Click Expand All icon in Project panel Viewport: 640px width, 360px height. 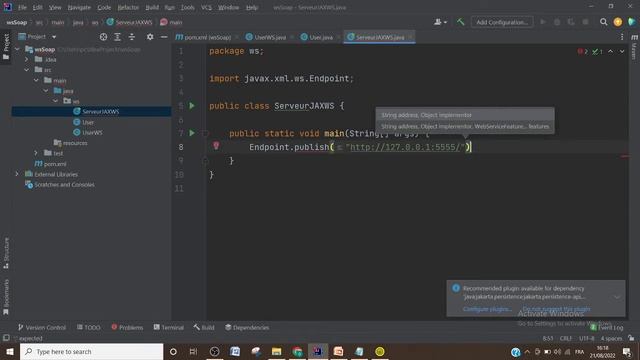[x=118, y=37]
